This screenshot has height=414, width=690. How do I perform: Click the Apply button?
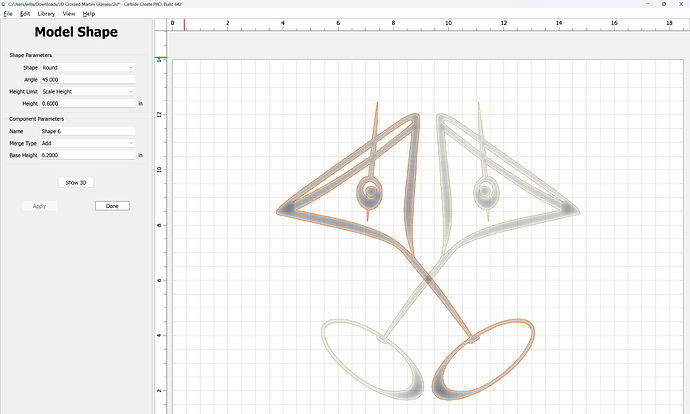39,206
